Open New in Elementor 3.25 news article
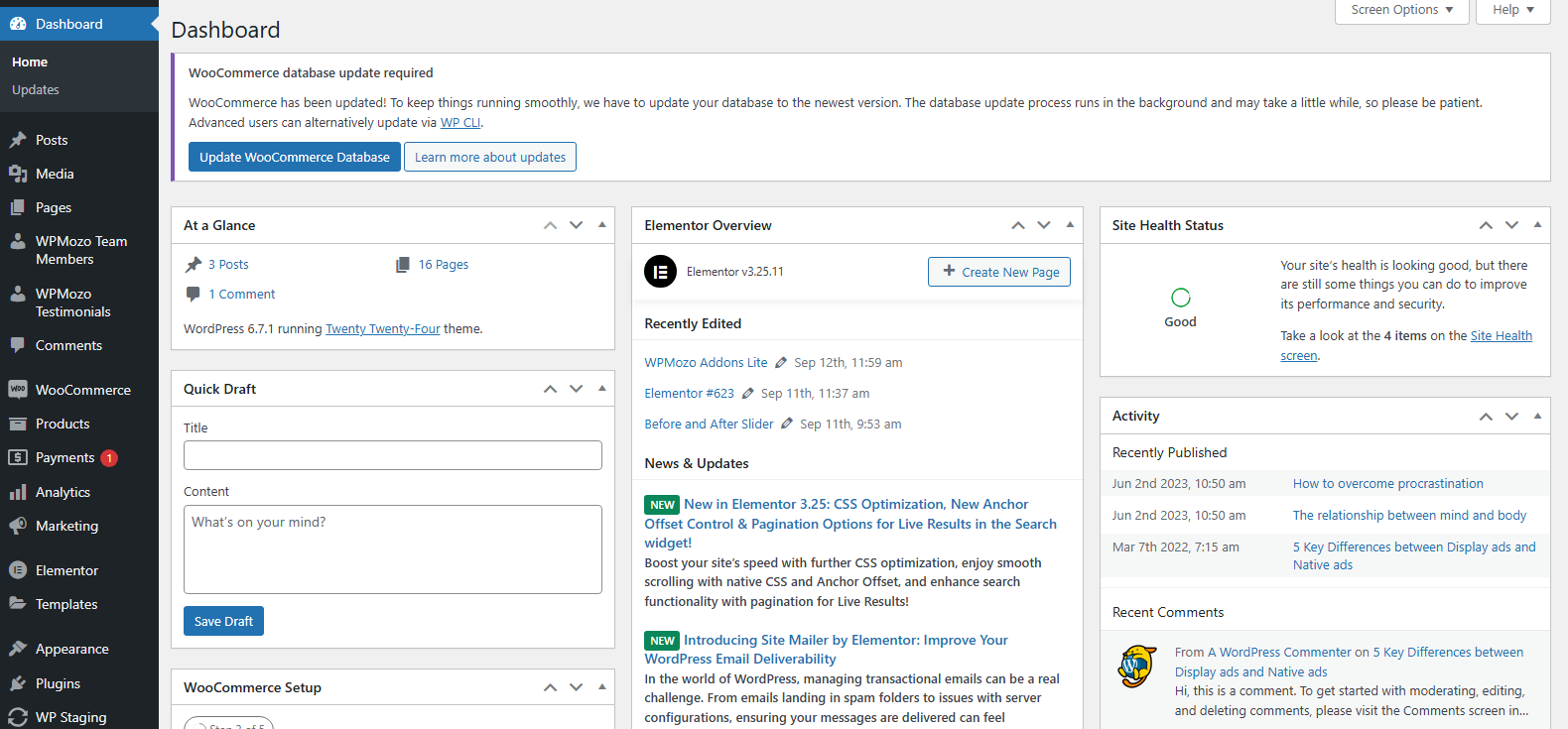 [850, 524]
